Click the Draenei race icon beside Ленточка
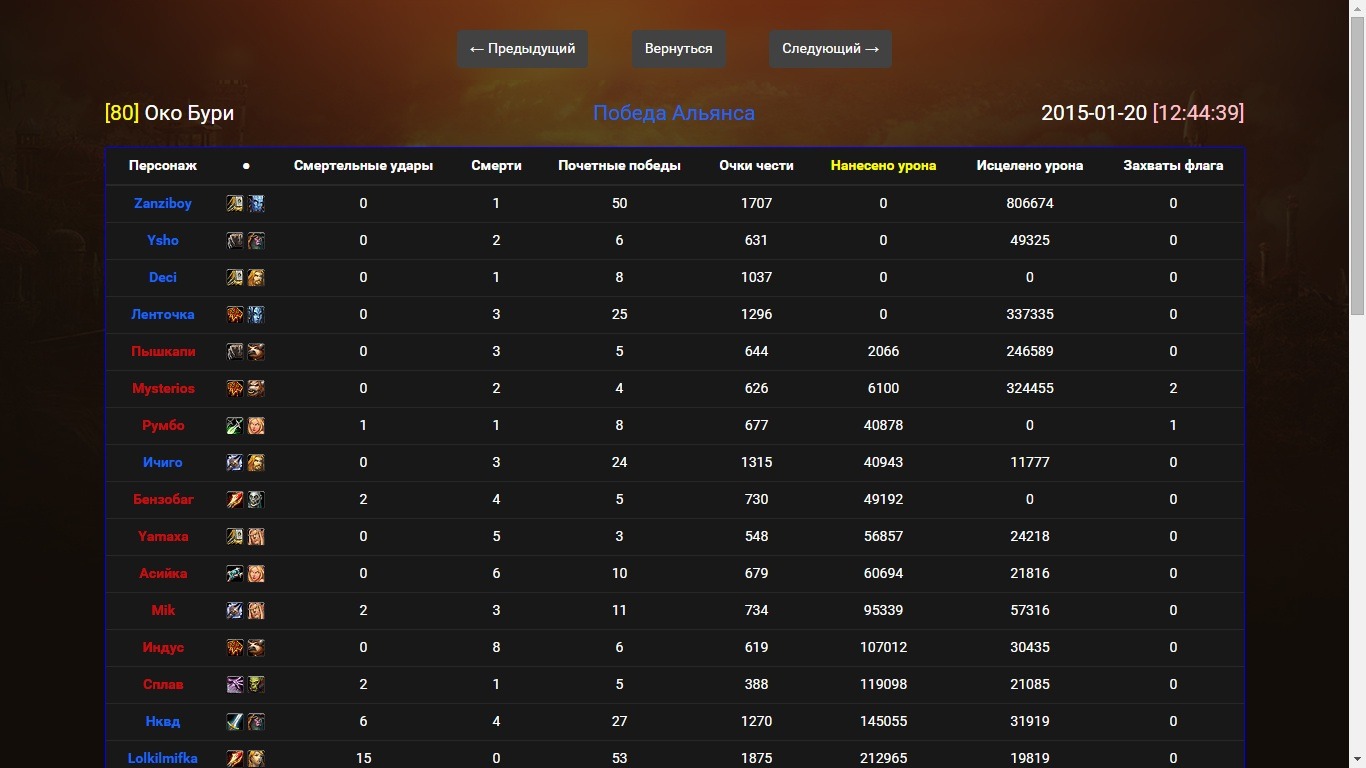The width and height of the screenshot is (1366, 768). (257, 315)
